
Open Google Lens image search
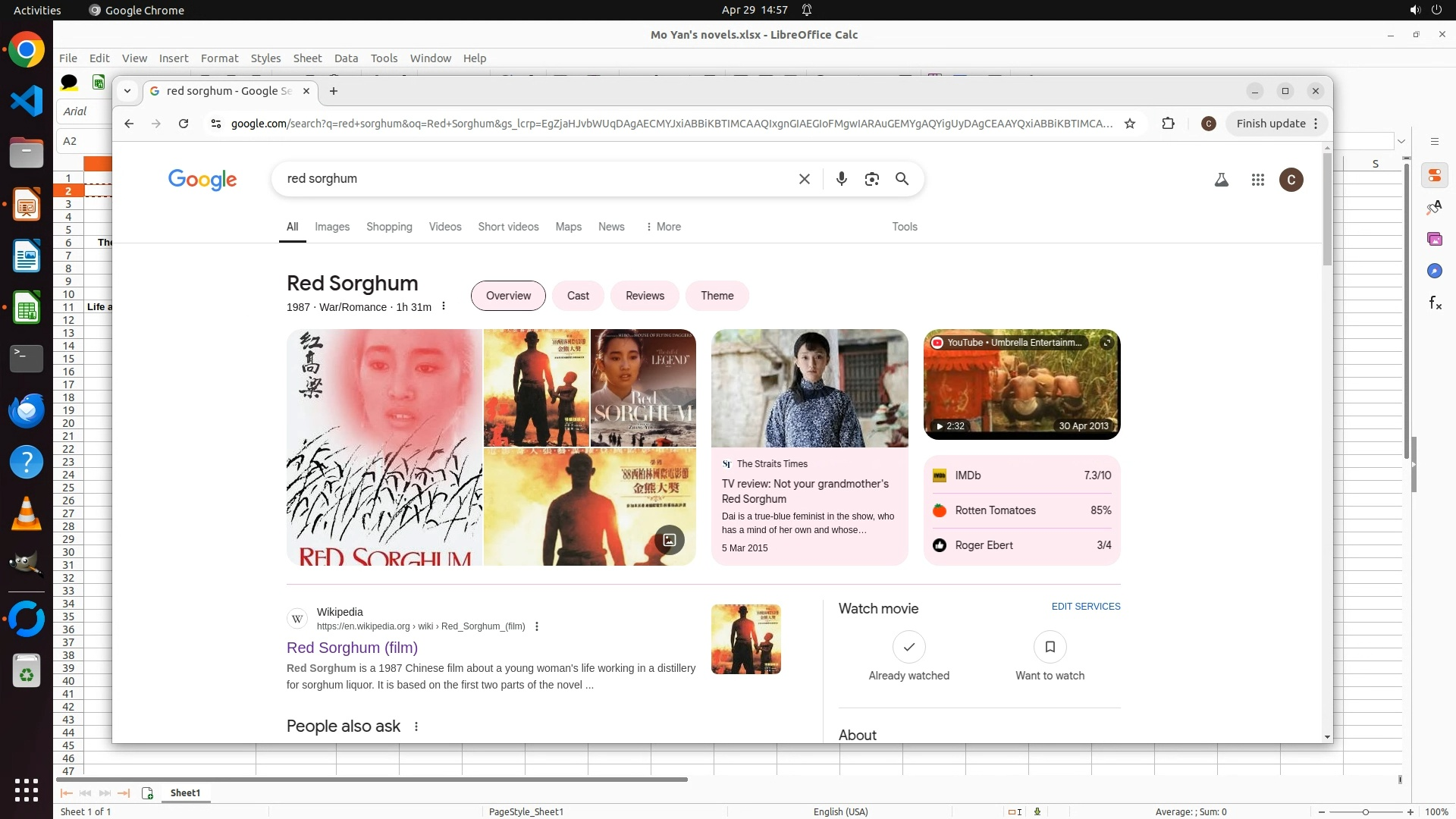point(871,179)
